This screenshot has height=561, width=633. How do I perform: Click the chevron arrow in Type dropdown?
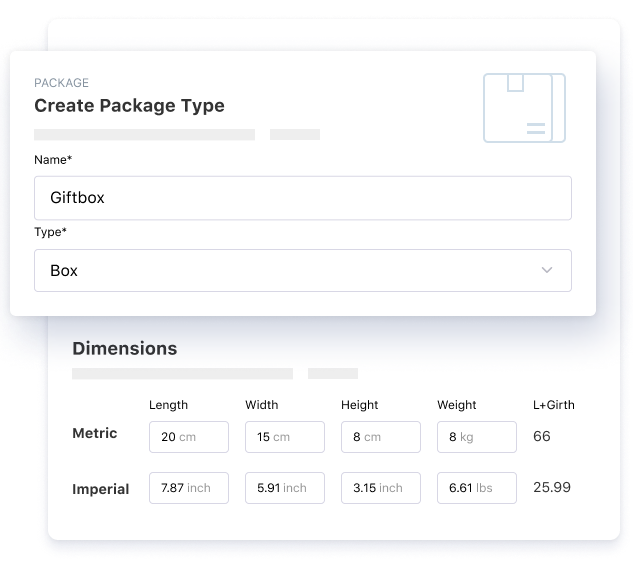(547, 270)
